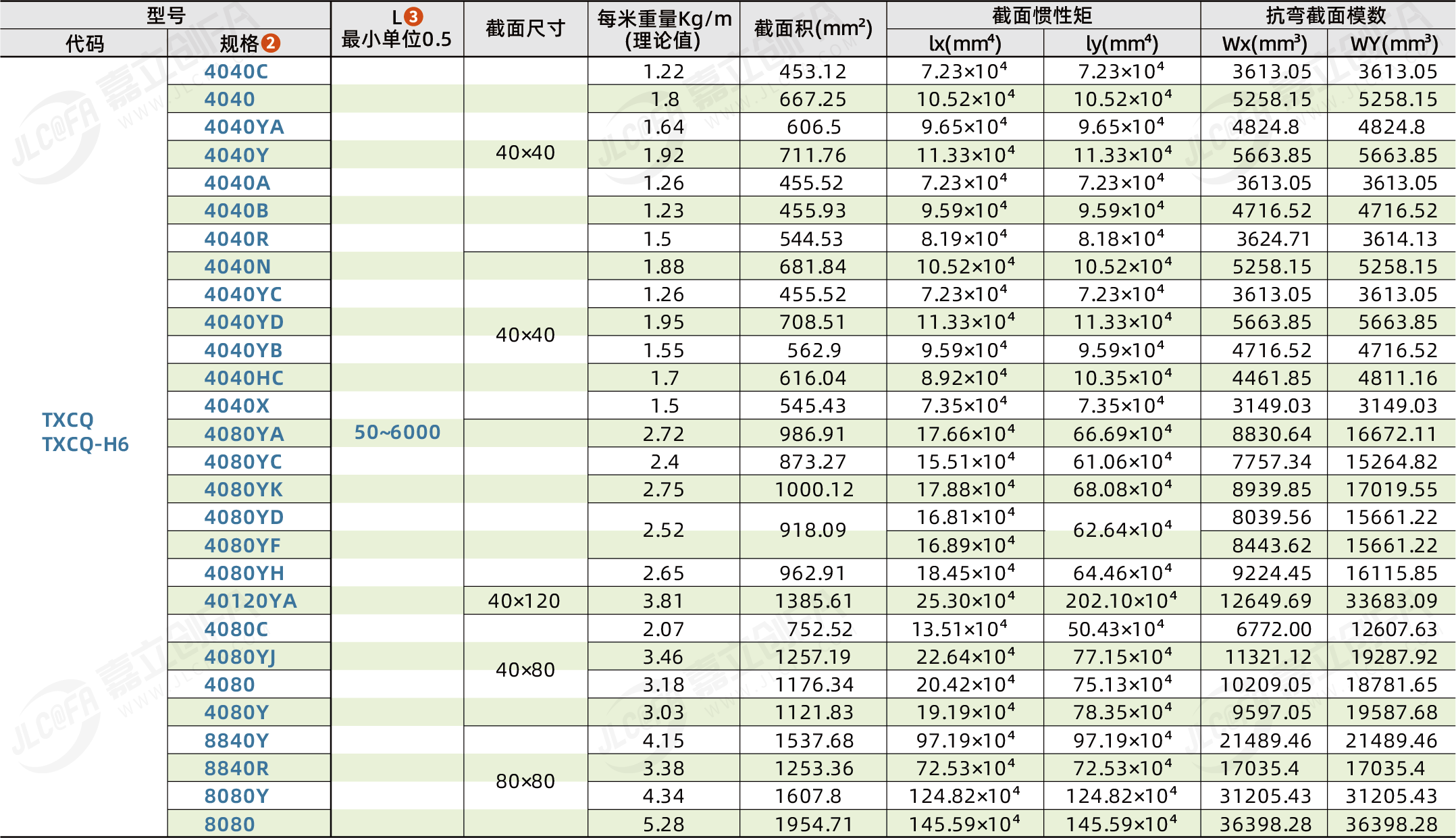Click the TXCQ-H6 code text
1456x838 pixels.
point(85,444)
